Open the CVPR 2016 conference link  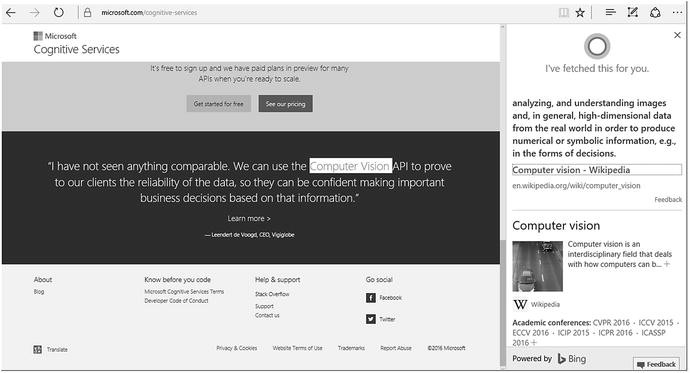611,322
